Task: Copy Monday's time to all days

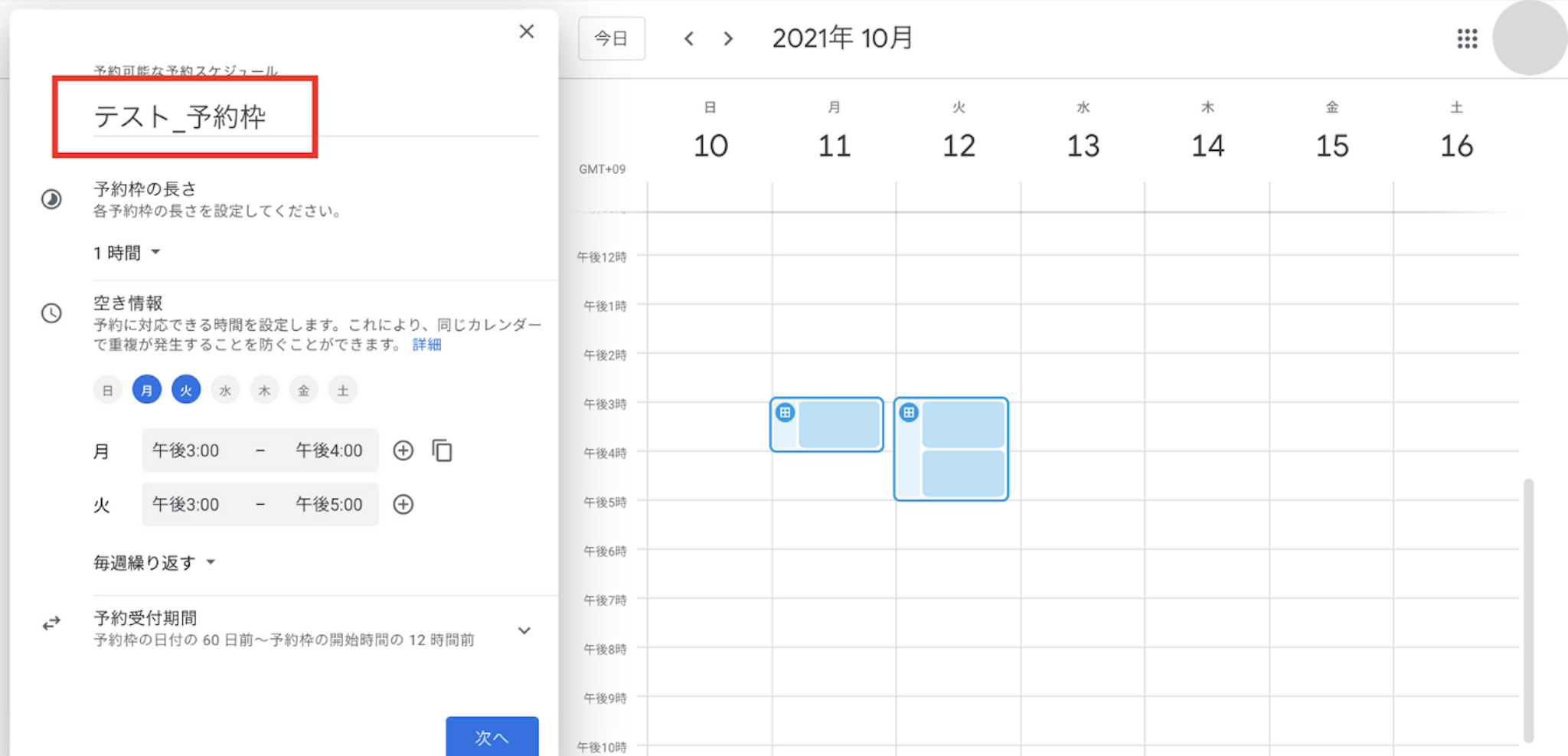Action: click(443, 450)
